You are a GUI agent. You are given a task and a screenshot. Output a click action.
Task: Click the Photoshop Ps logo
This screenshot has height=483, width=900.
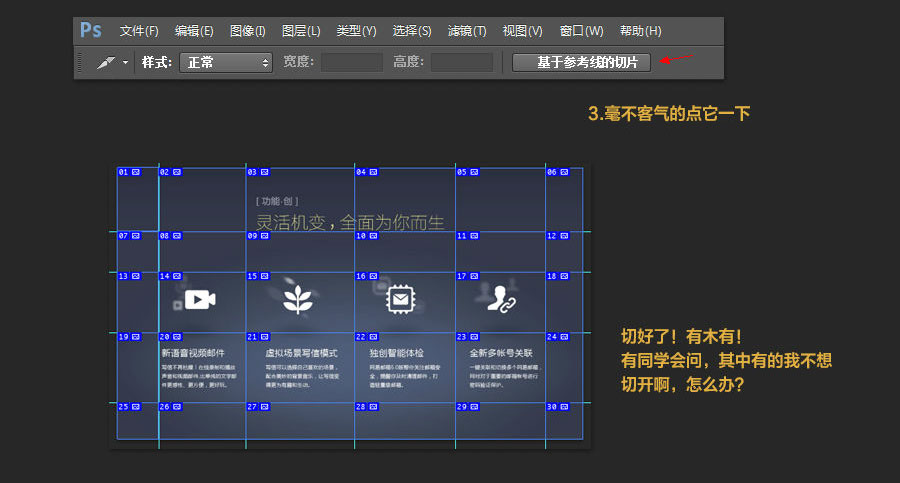(91, 30)
